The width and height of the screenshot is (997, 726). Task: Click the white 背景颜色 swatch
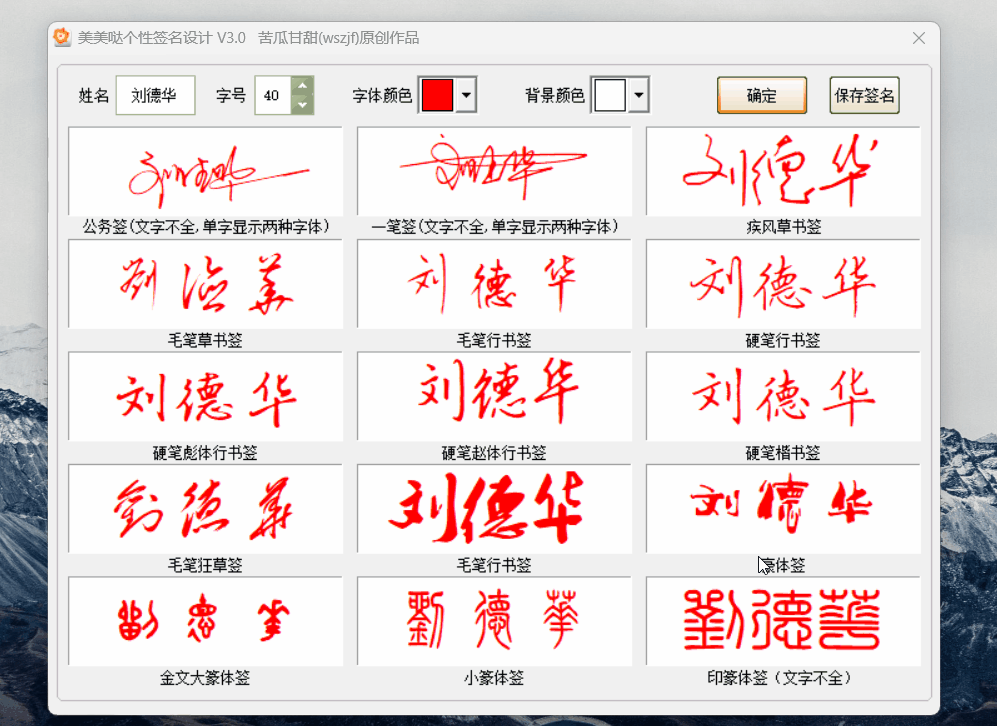point(609,95)
